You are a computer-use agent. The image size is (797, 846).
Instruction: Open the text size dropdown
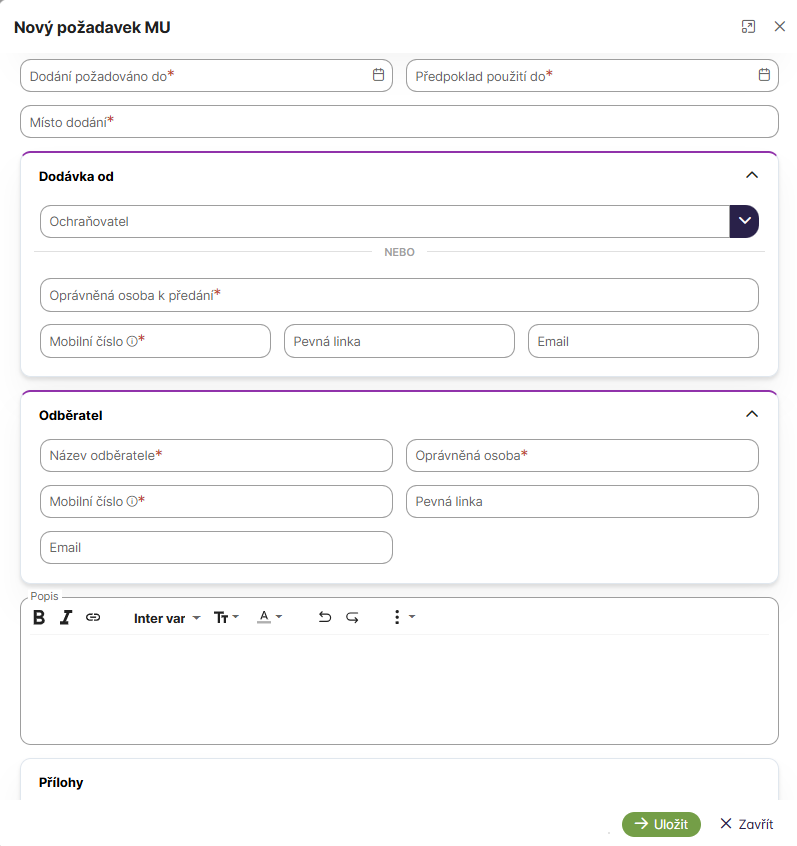(227, 618)
